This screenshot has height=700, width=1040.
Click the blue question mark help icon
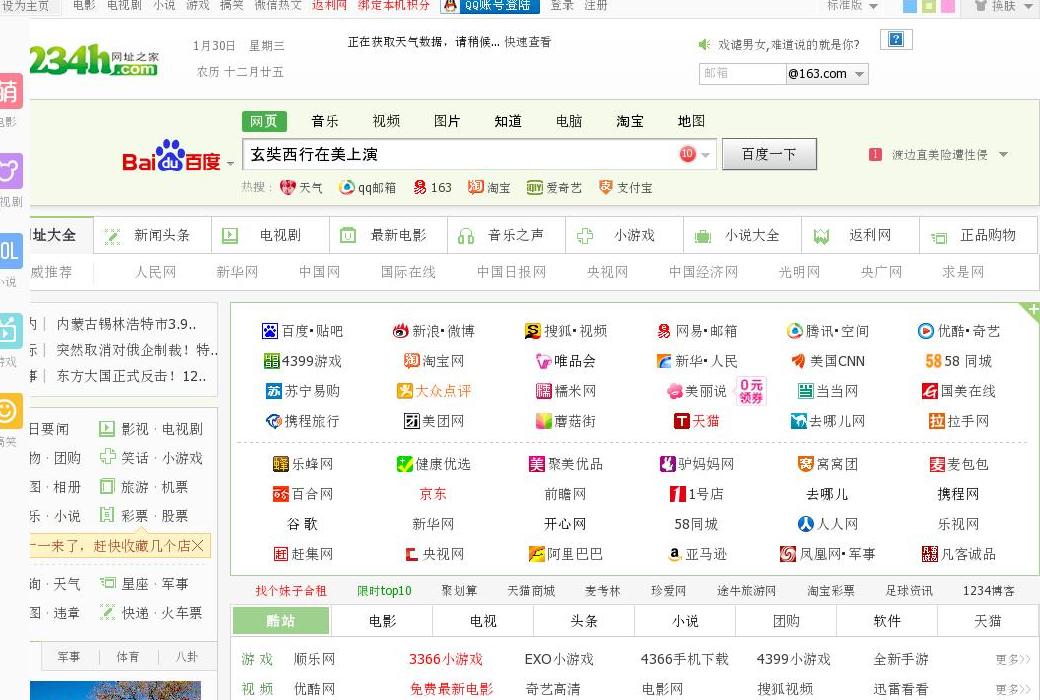[x=896, y=40]
